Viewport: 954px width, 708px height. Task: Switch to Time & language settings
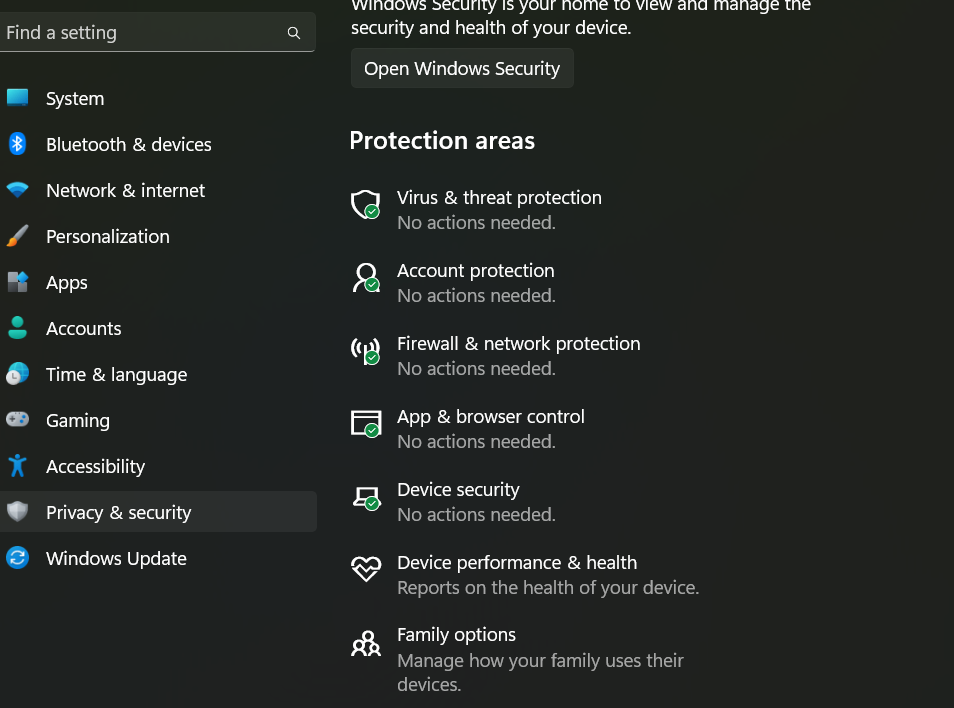point(116,374)
